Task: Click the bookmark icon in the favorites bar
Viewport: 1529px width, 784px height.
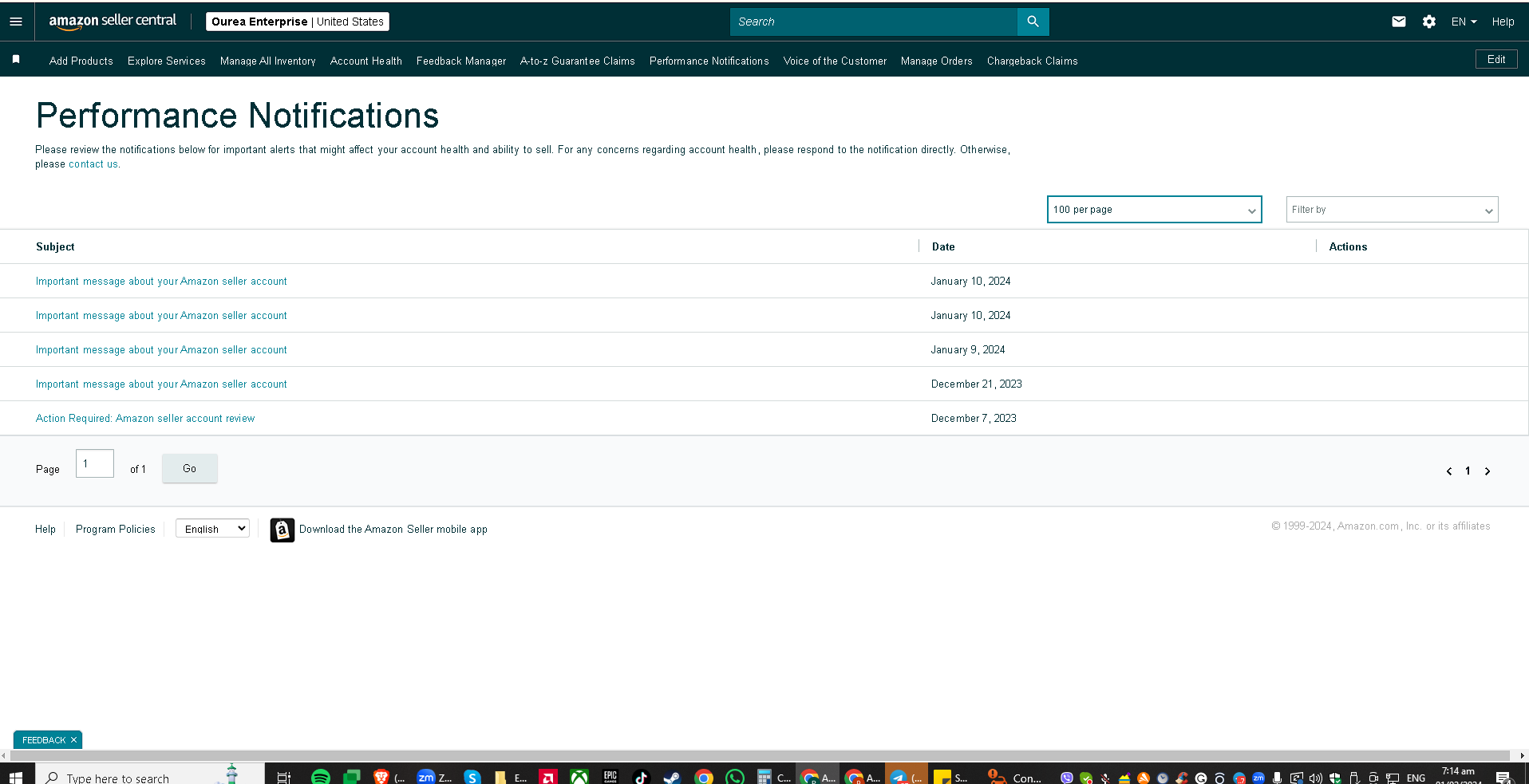Action: (x=16, y=60)
